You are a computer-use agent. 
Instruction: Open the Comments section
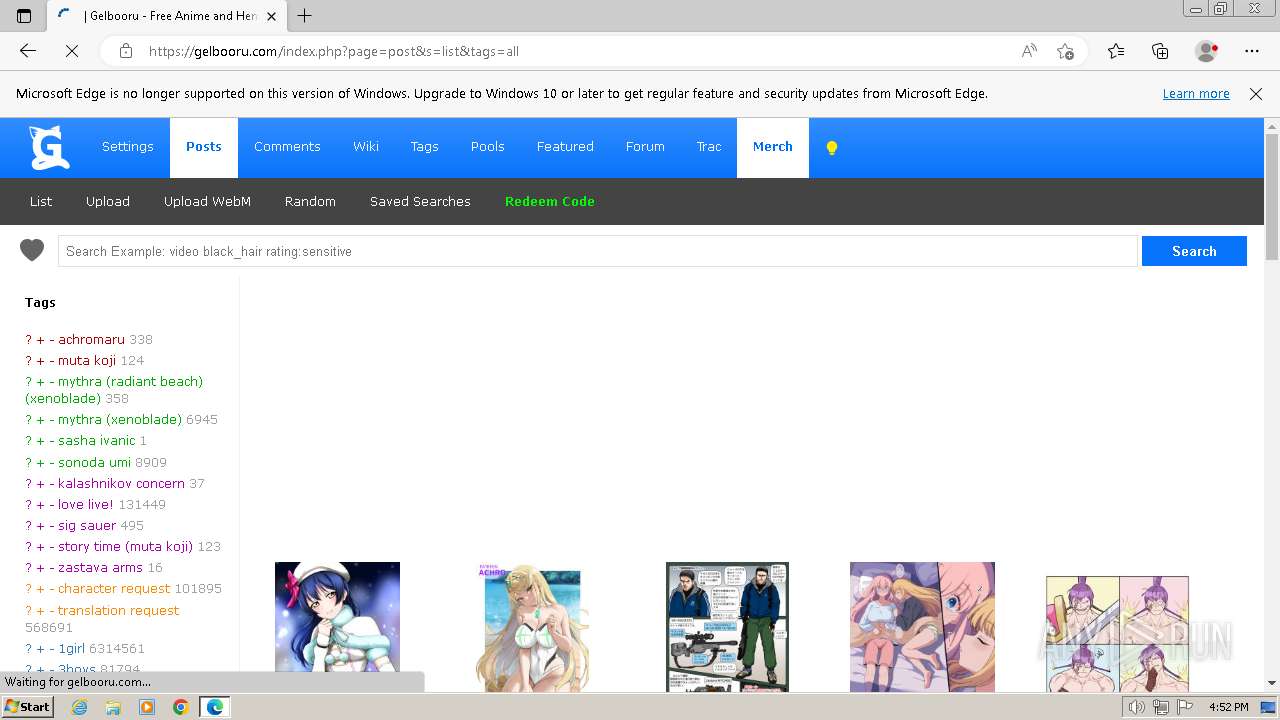(287, 147)
